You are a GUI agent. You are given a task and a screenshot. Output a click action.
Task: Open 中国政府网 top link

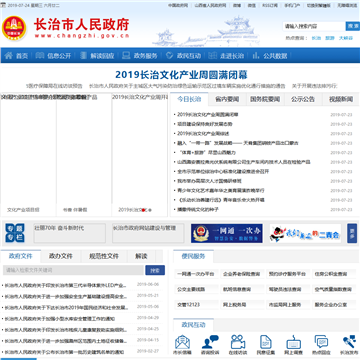click(x=178, y=5)
